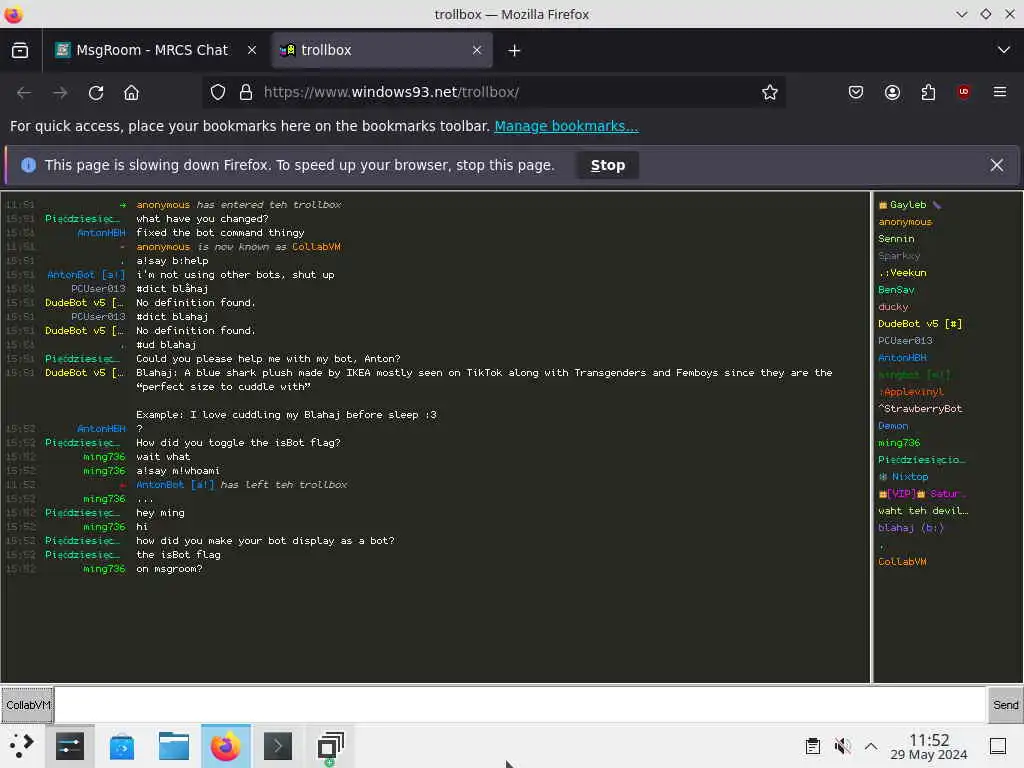This screenshot has height=768, width=1024.
Task: Launch Discover store from the taskbar
Action: [x=121, y=746]
